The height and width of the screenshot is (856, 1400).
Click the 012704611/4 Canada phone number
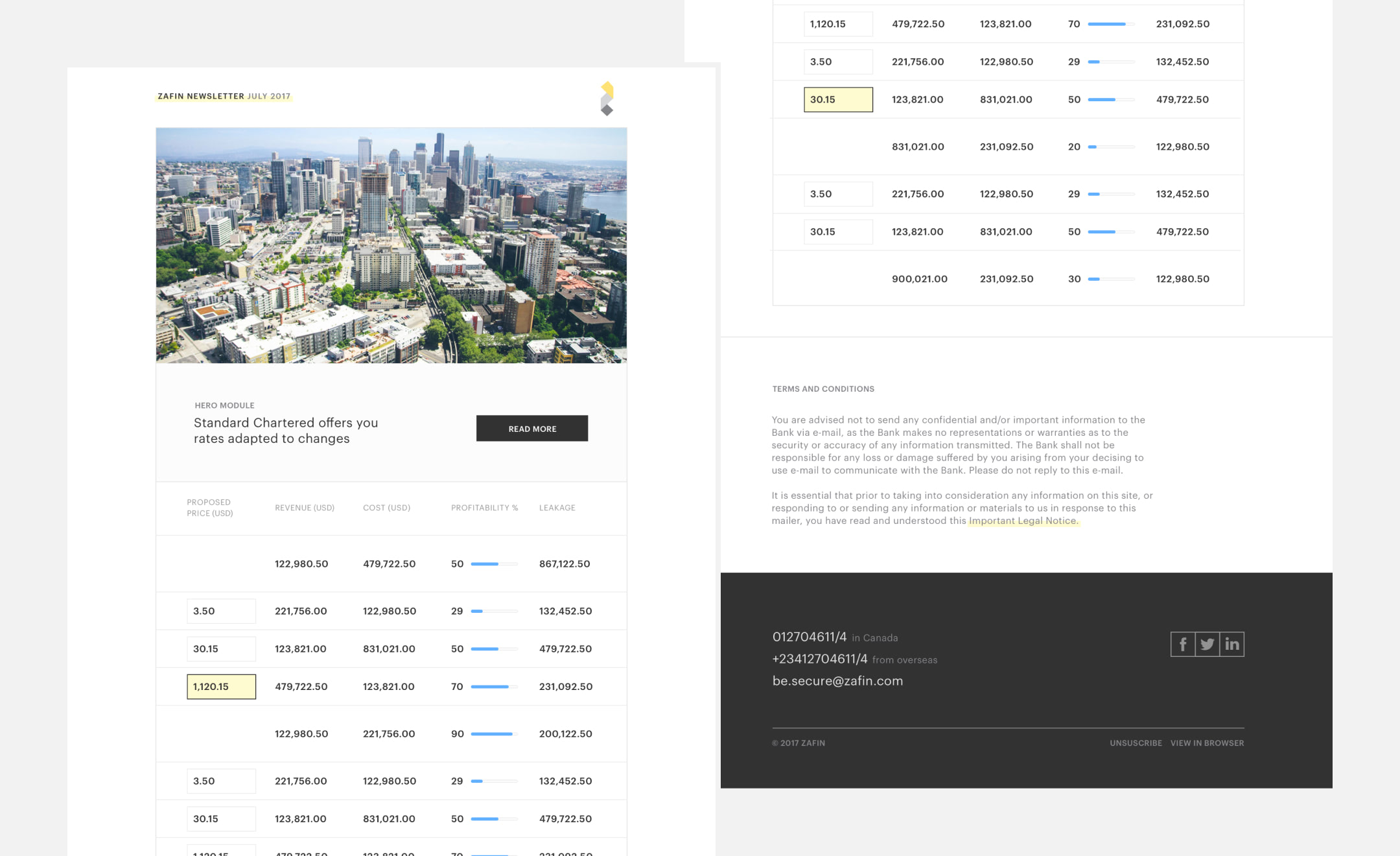(810, 637)
